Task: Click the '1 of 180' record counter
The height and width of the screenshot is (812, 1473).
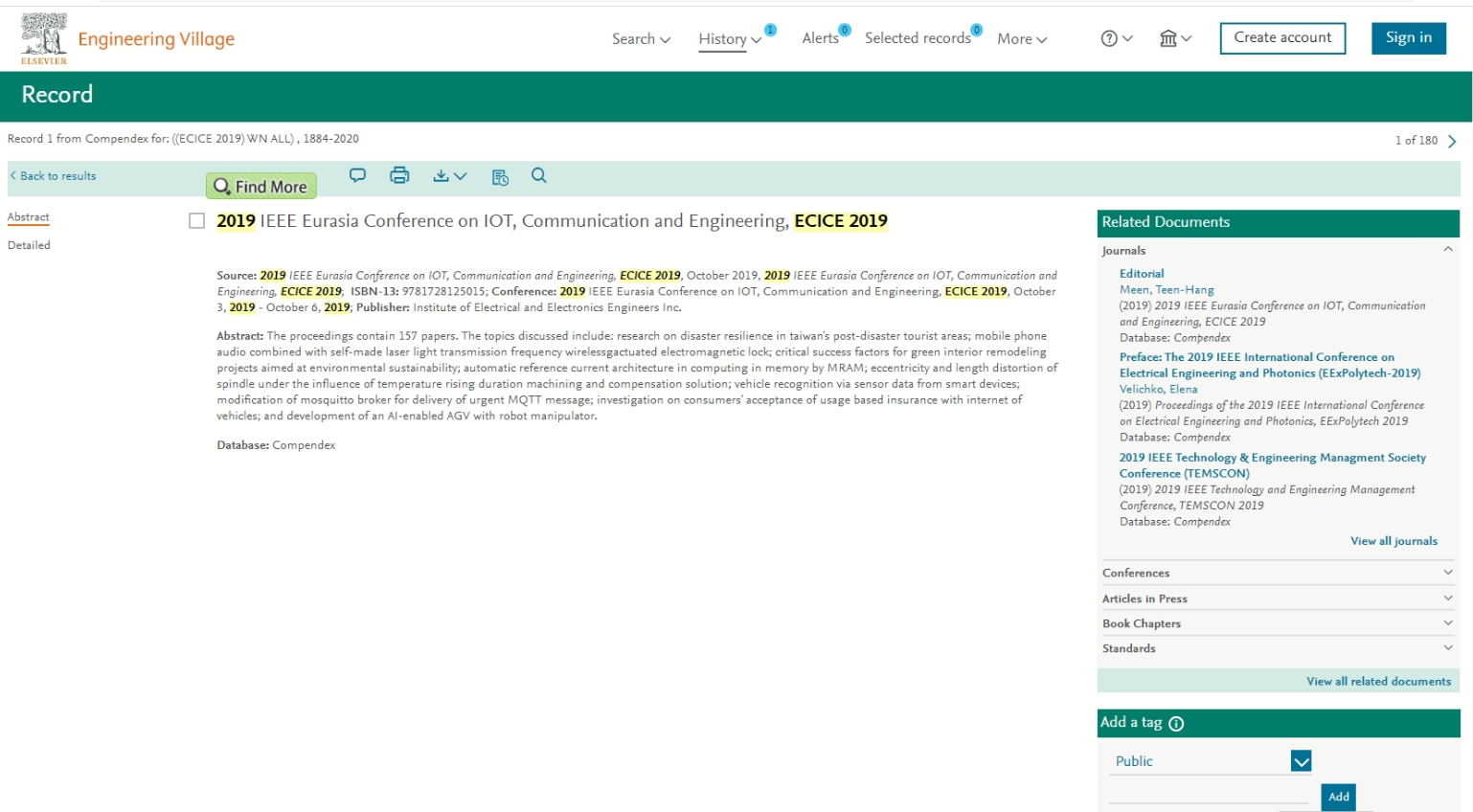Action: [1416, 141]
